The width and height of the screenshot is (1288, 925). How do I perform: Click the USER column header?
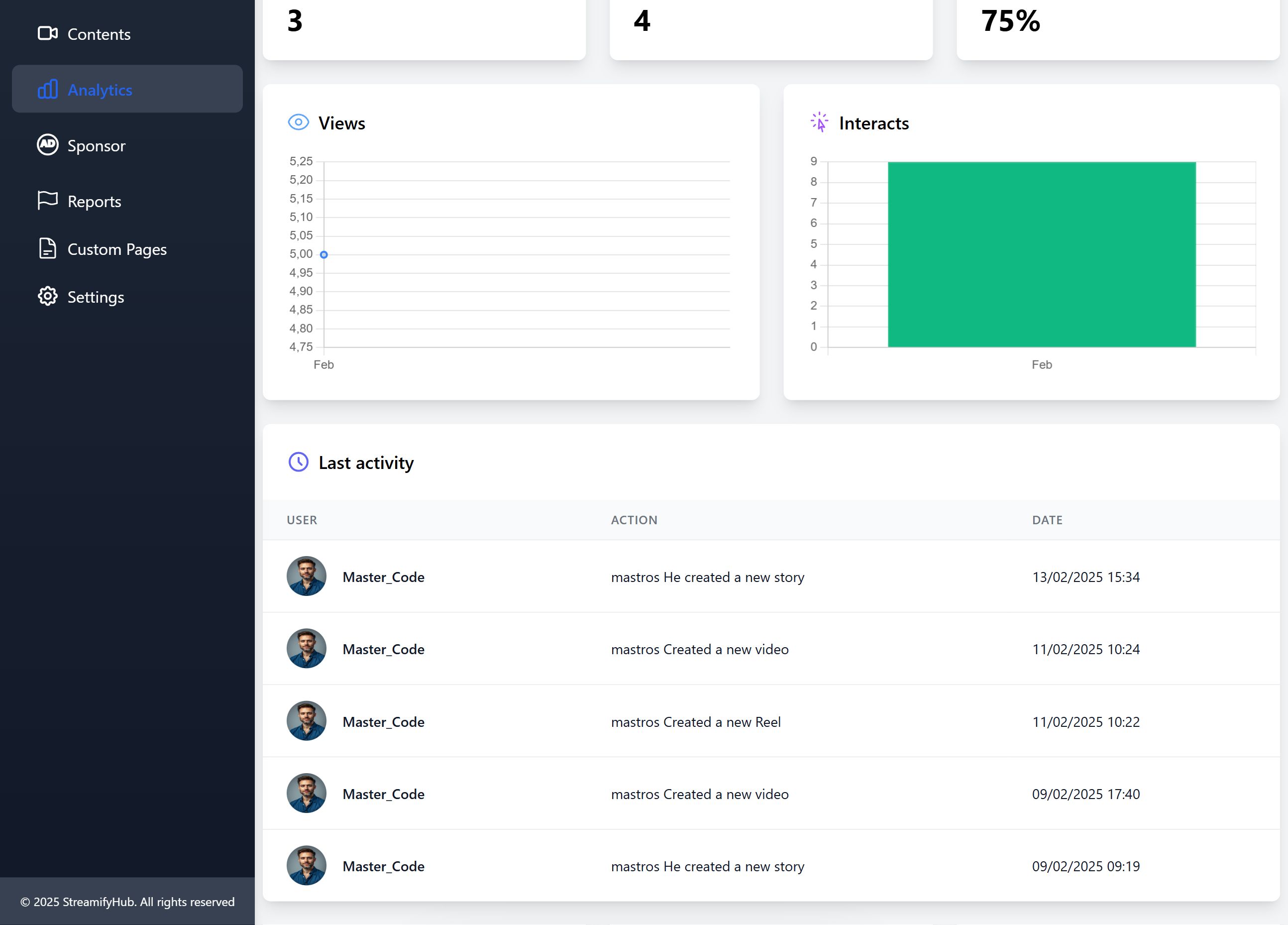[x=302, y=520]
